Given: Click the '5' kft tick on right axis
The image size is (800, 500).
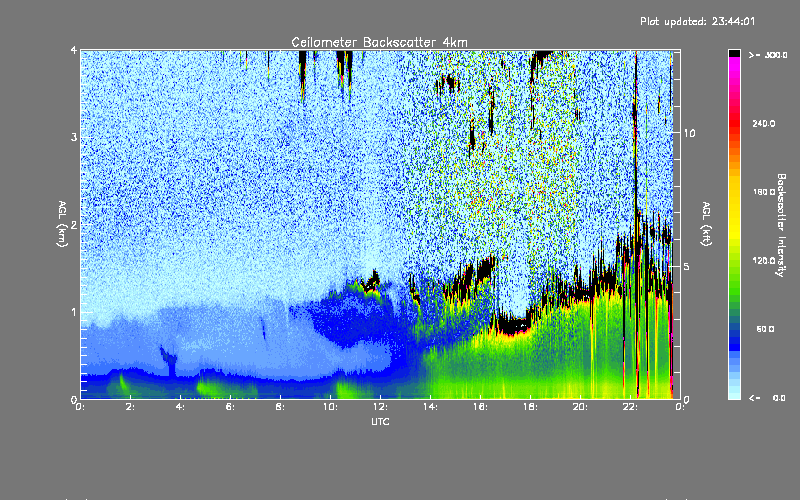Looking at the screenshot, I should pyautogui.click(x=687, y=266).
